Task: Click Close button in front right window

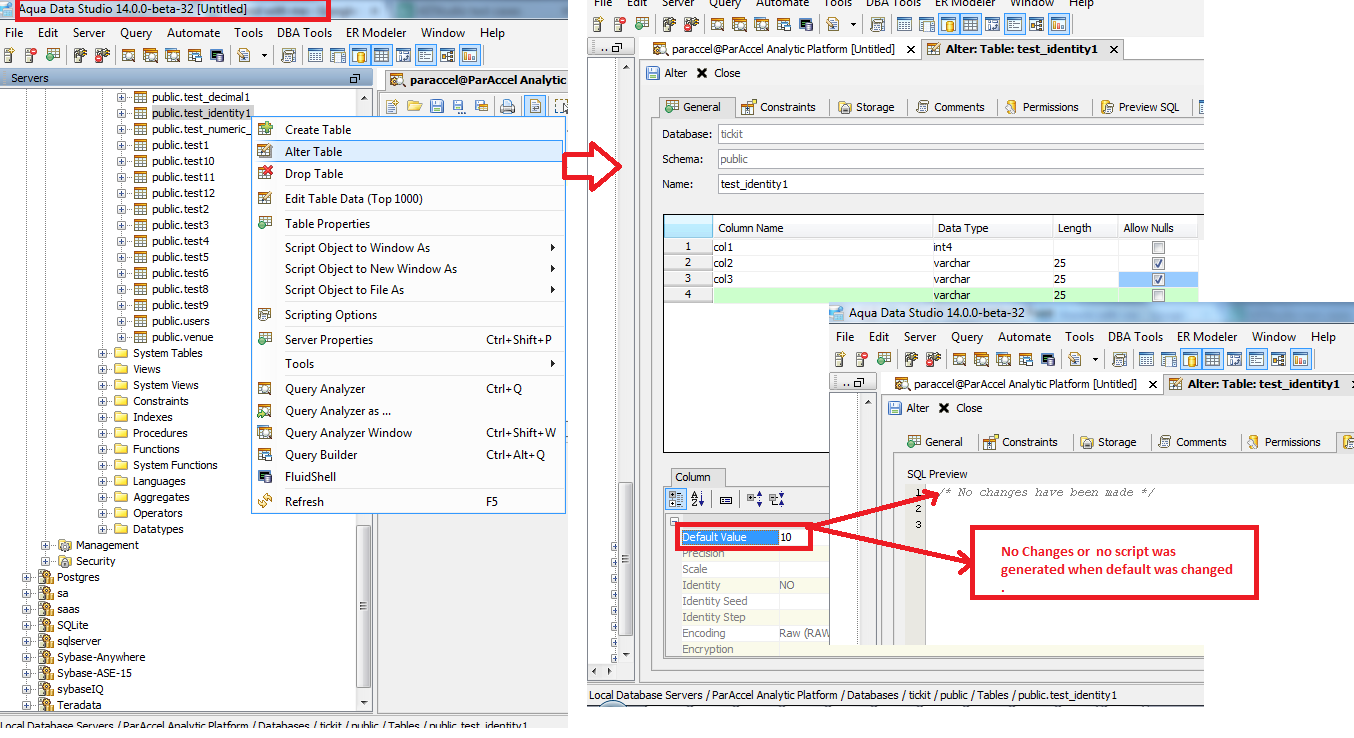Action: (x=960, y=408)
